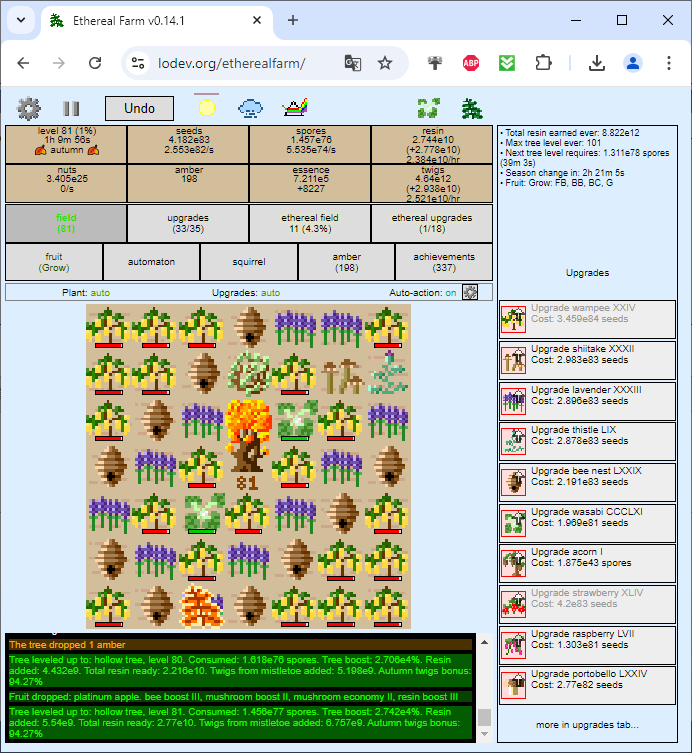Close the Ethereal Farm tab
Image resolution: width=692 pixels, height=753 pixels.
257,20
